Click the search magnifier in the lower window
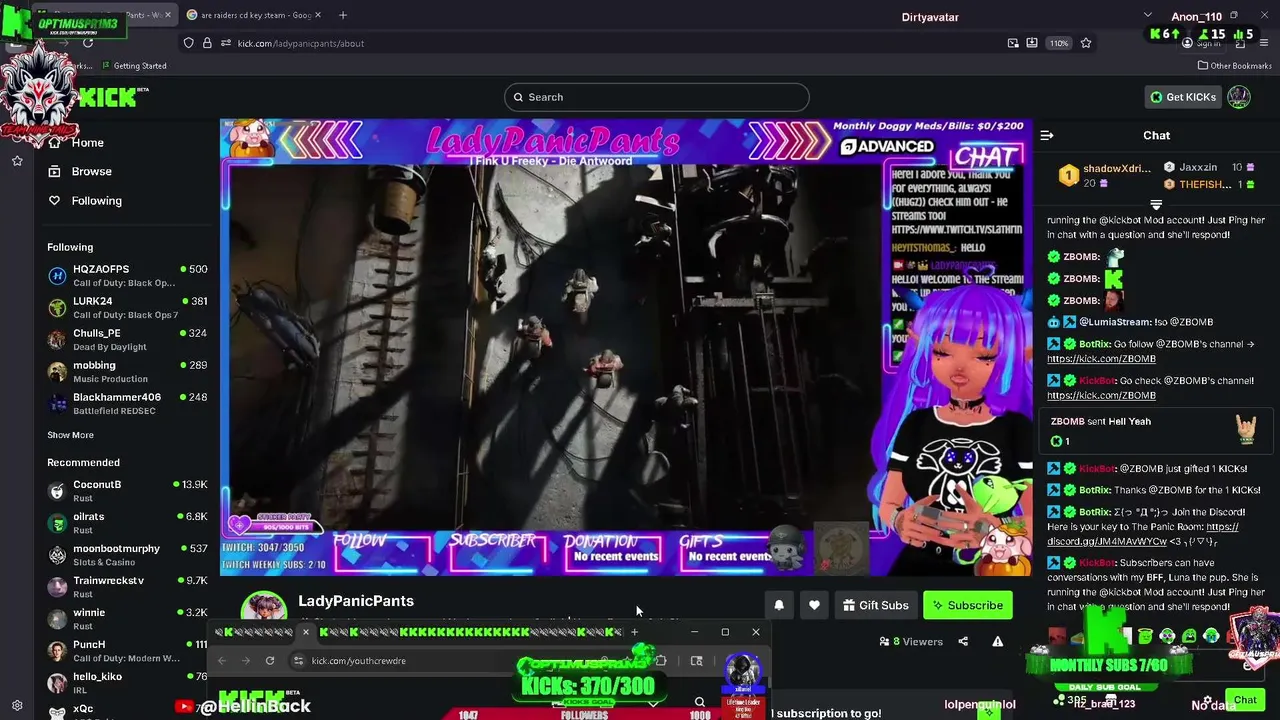This screenshot has height=720, width=1280. pyautogui.click(x=700, y=703)
